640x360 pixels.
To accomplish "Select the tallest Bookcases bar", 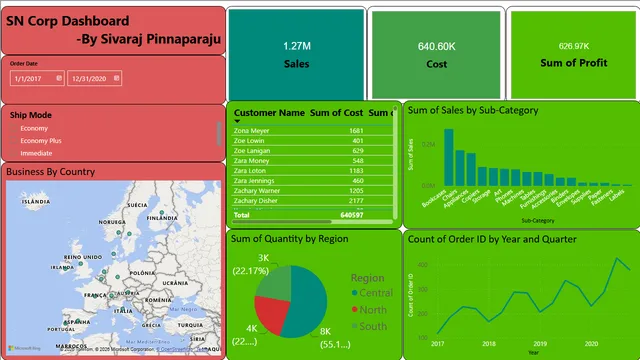I will [449, 158].
